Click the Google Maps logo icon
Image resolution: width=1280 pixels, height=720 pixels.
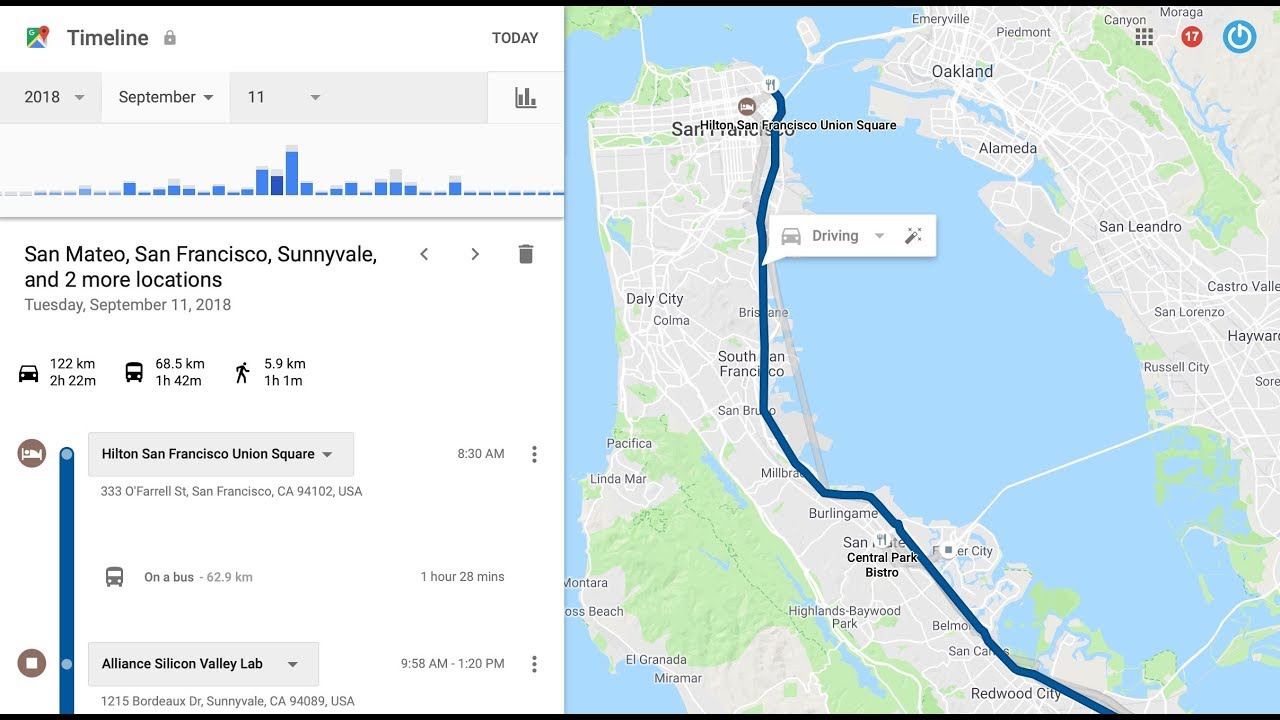(38, 38)
